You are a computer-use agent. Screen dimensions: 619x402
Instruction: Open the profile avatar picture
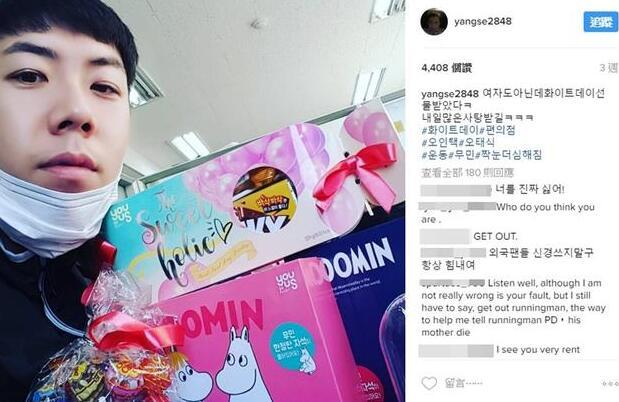click(434, 22)
